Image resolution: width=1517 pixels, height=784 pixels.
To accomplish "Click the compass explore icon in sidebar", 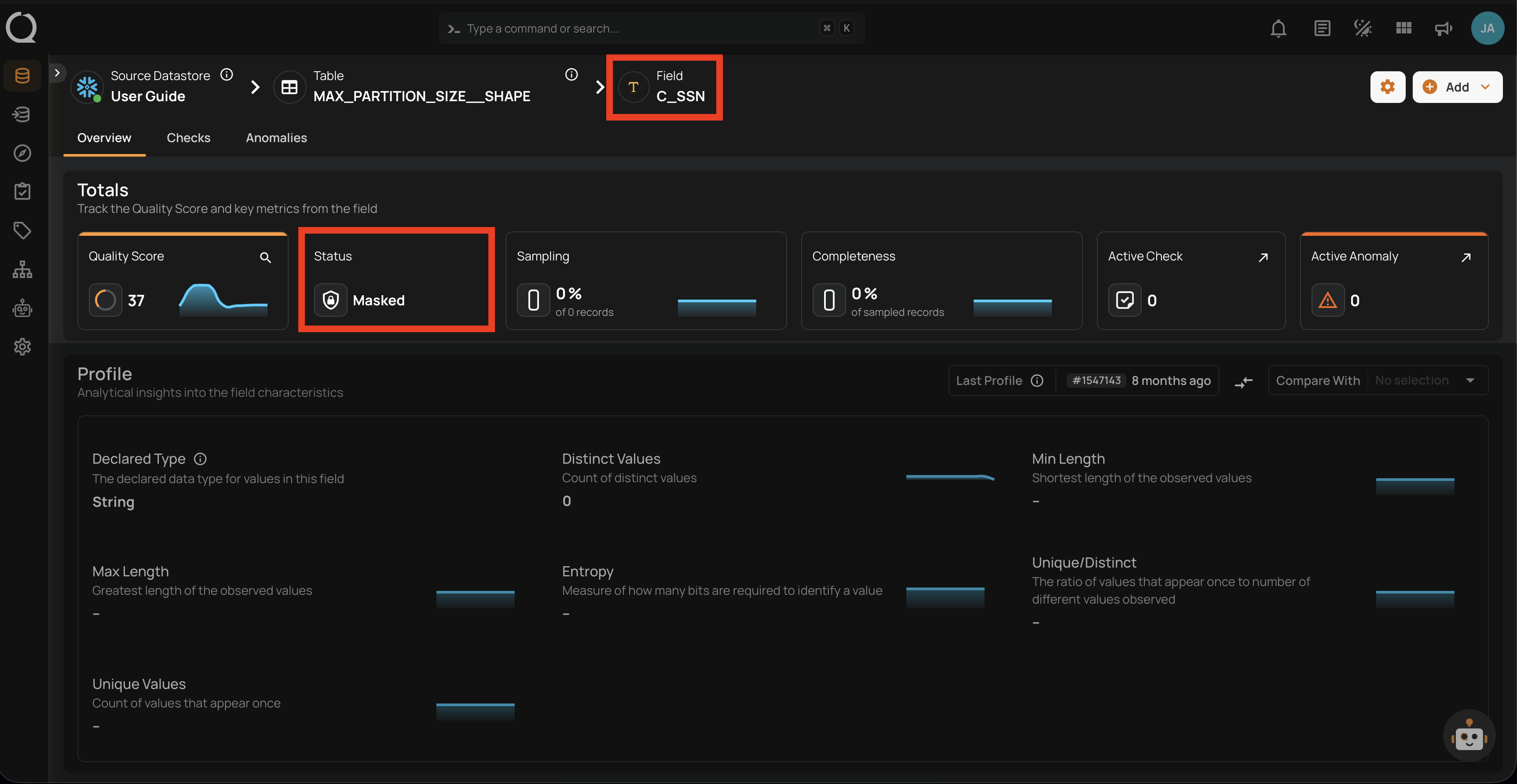I will point(22,153).
